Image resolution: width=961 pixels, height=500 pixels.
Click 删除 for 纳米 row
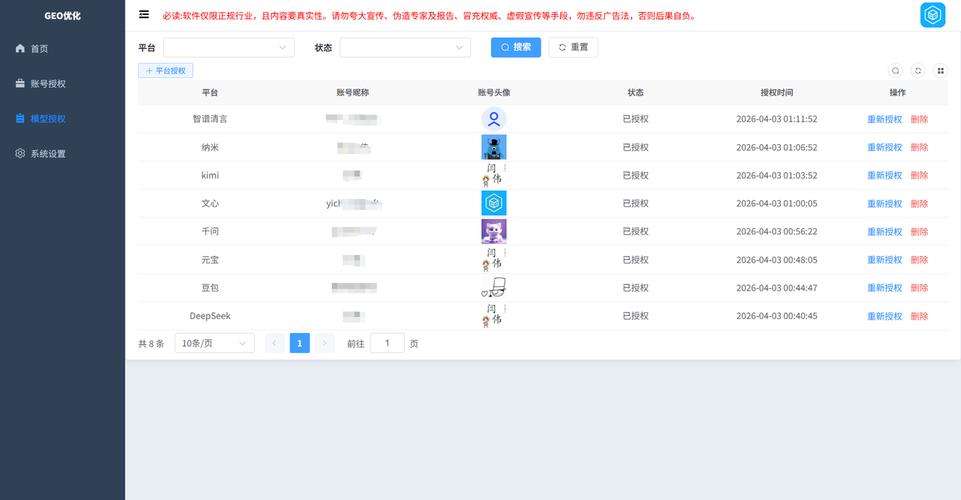(x=919, y=147)
